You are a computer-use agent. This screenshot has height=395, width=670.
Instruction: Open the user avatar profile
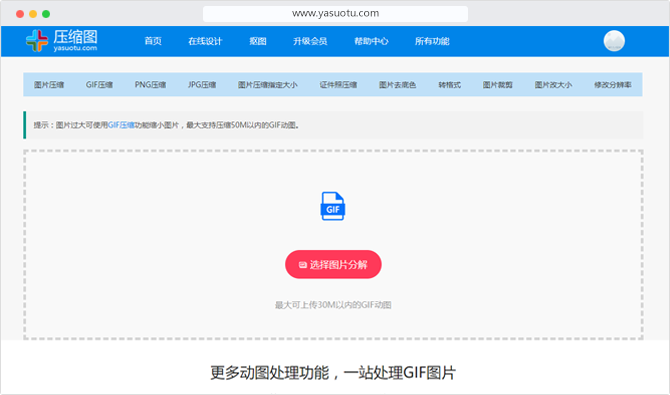(x=614, y=41)
